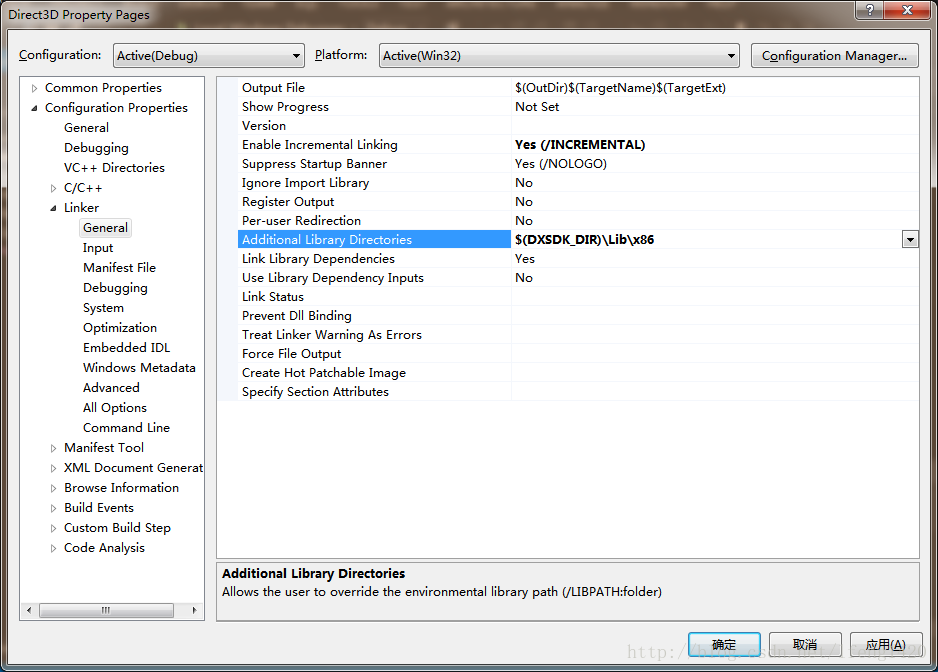This screenshot has width=938, height=672.
Task: Click the title bar help question mark icon
Action: point(869,10)
